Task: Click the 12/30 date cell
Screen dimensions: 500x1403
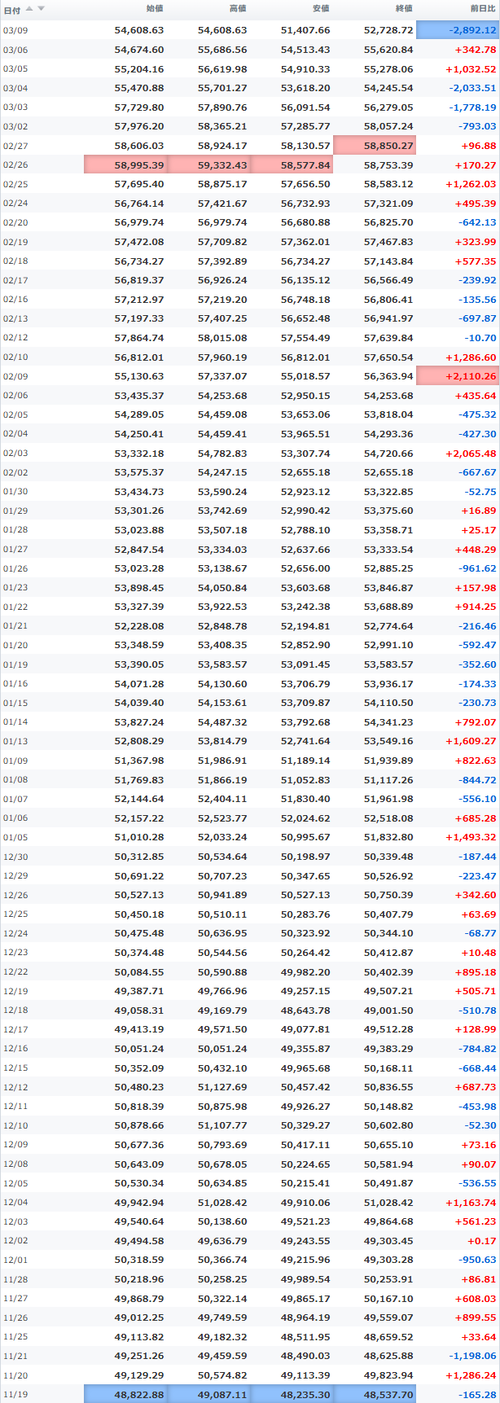Action: (15, 857)
